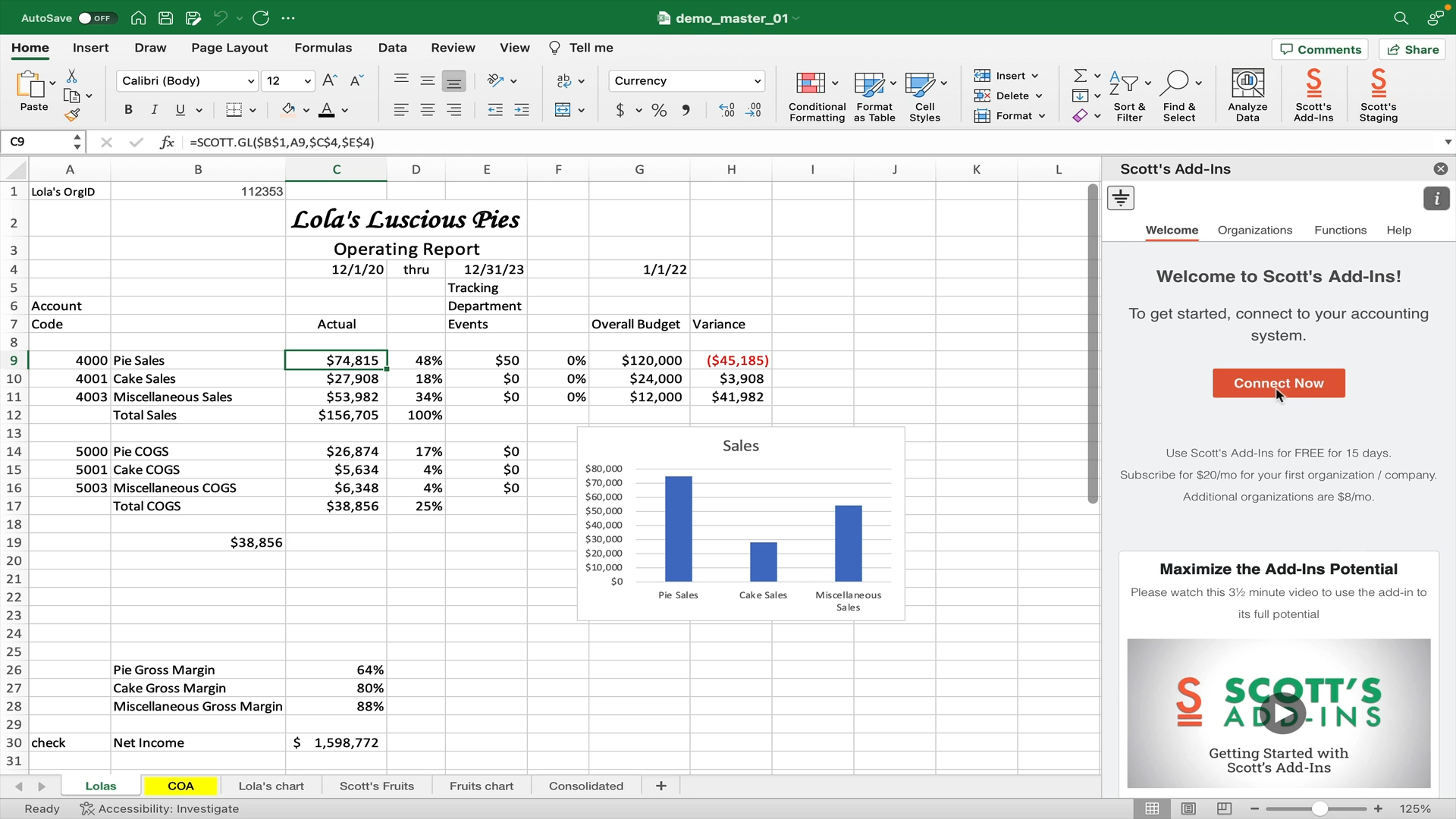Screen dimensions: 1456x819
Task: Play the Getting Started video thumbnail
Action: point(1282,714)
